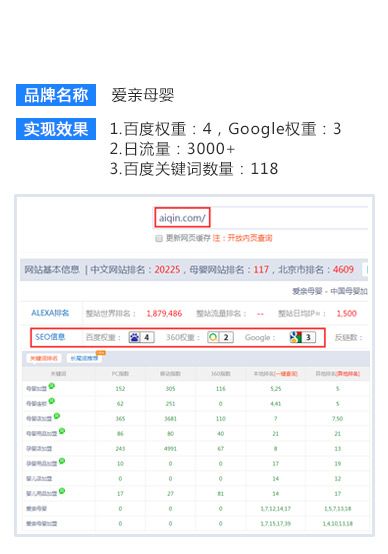The image size is (388, 554).
Task: Click world rank value 1,879,486
Action: click(164, 314)
